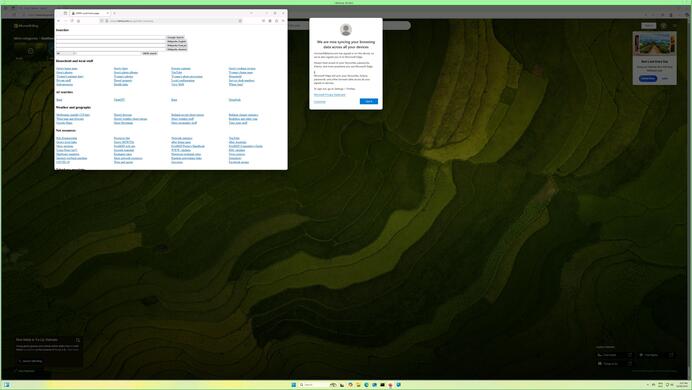The height and width of the screenshot is (390, 692).
Task: Click the profile avatar in sync dialog
Action: click(x=346, y=30)
